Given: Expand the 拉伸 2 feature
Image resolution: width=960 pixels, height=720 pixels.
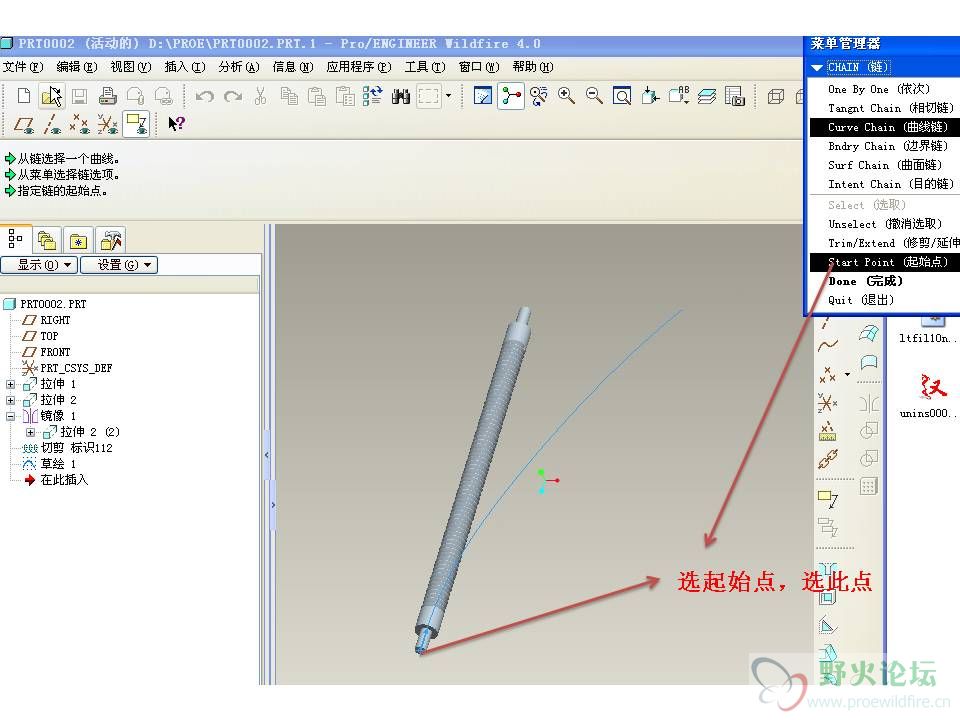Looking at the screenshot, I should coord(10,400).
